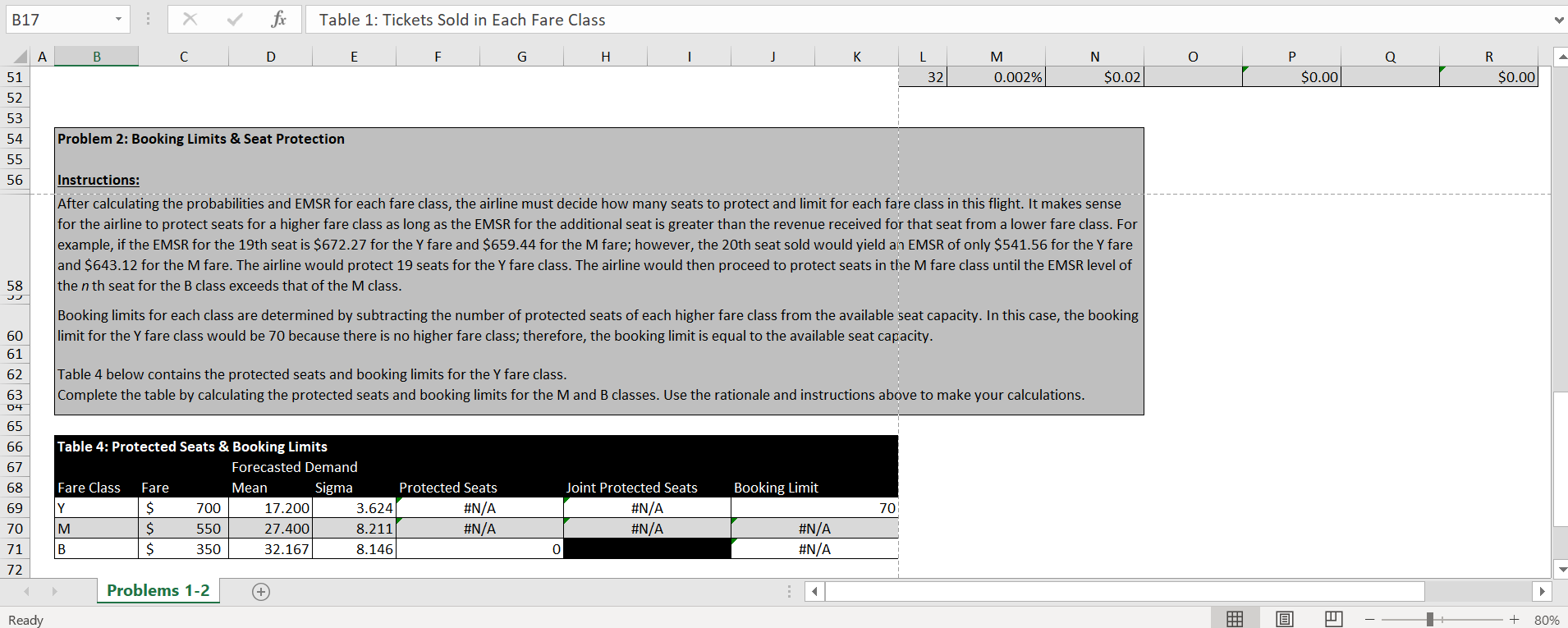The height and width of the screenshot is (628, 1568).
Task: Click the Enter checkmark icon in formula bar
Action: 235,19
